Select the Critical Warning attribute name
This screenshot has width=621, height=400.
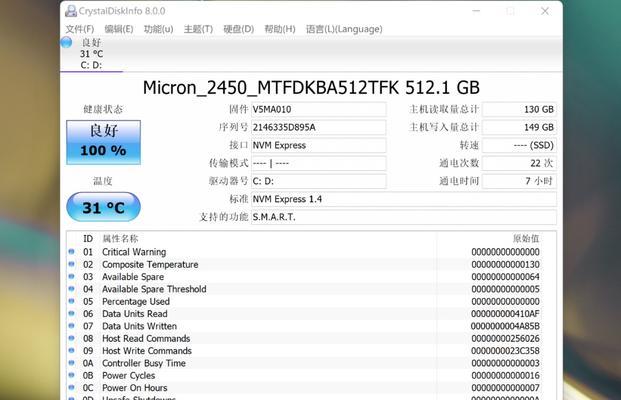(x=134, y=252)
